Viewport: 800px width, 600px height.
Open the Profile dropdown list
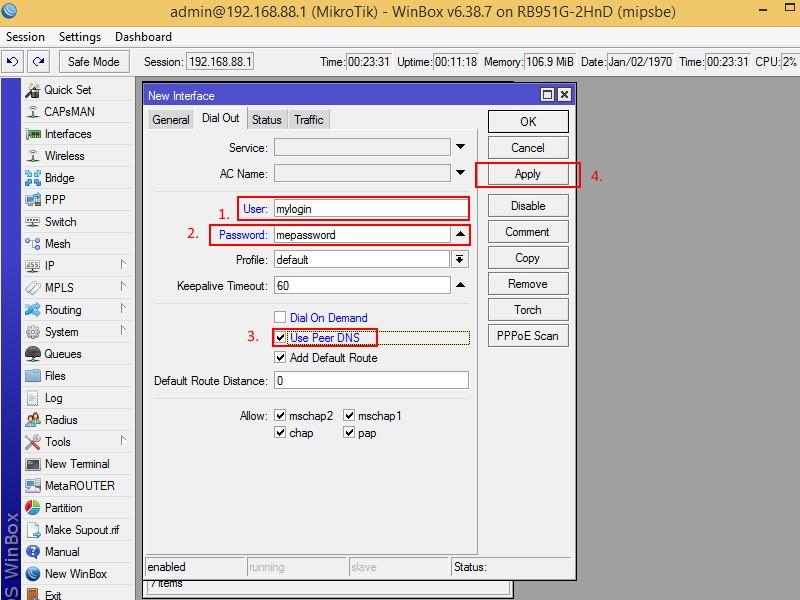[460, 260]
